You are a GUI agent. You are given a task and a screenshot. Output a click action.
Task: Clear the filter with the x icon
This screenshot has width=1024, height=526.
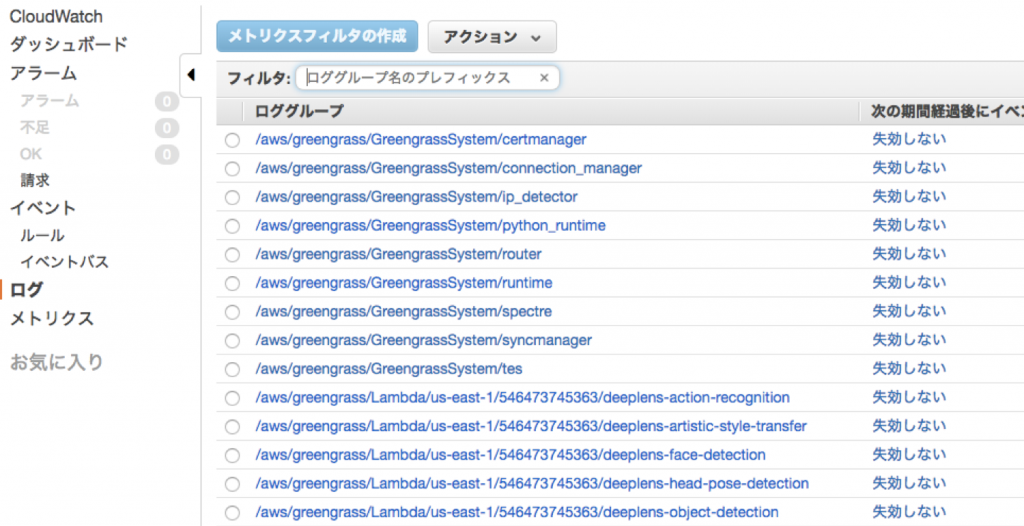point(544,78)
